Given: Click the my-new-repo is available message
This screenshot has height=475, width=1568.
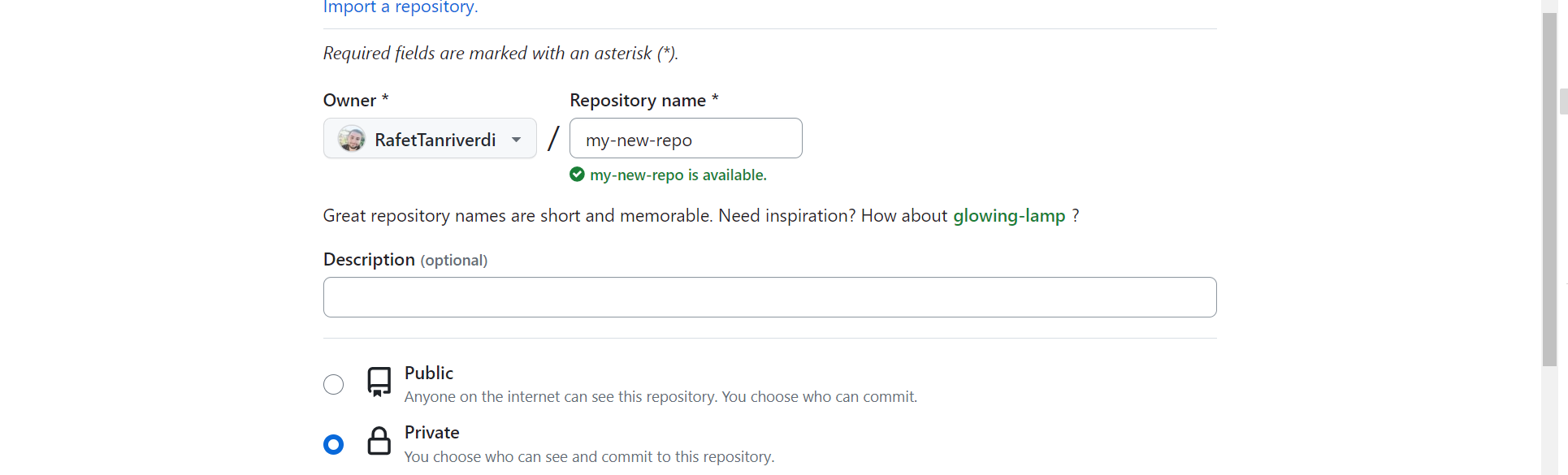Looking at the screenshot, I should coord(678,175).
